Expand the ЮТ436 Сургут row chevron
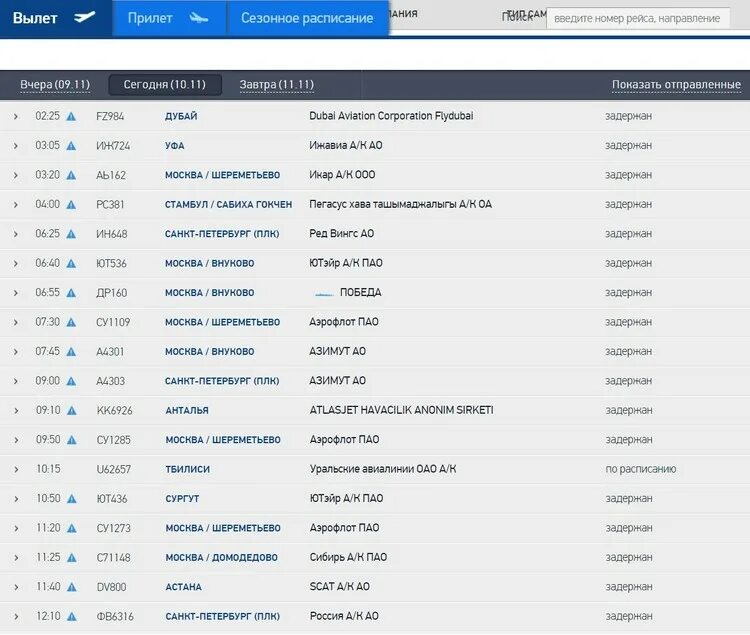 (x=16, y=499)
